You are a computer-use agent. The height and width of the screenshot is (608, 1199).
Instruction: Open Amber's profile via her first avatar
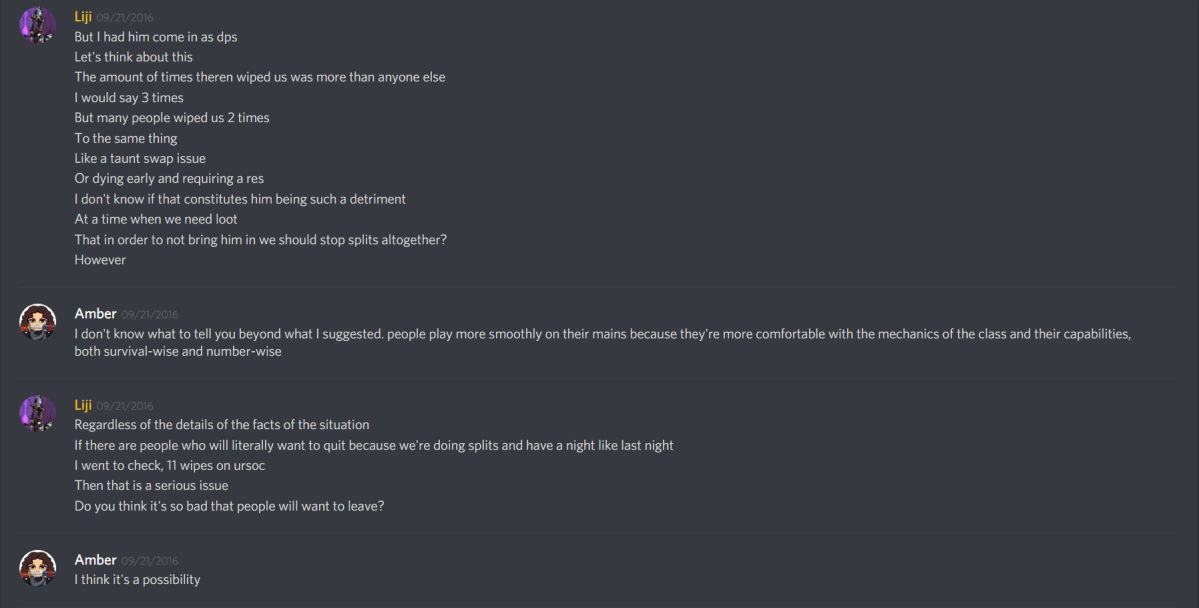37,322
